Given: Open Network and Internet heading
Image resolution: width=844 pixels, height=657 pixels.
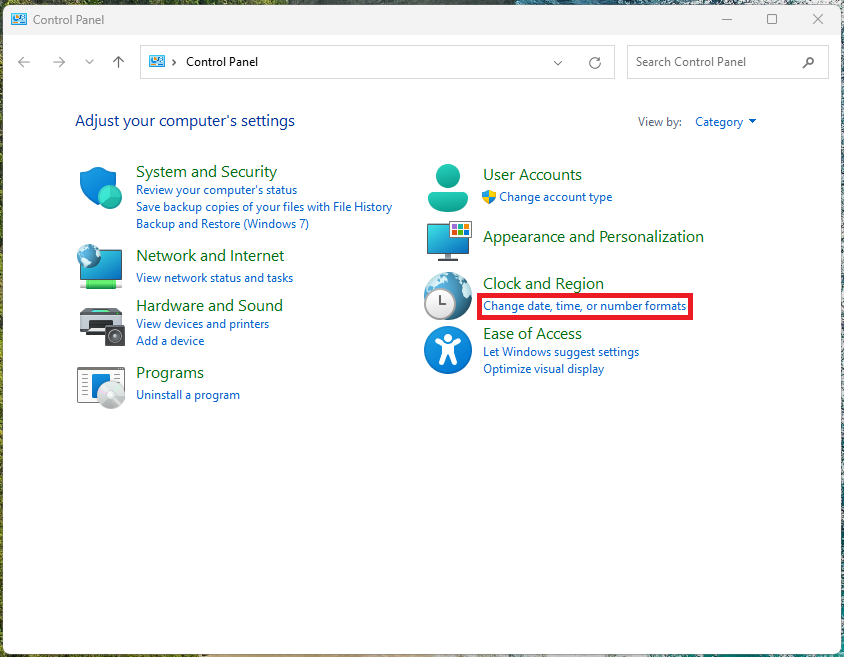Looking at the screenshot, I should [210, 256].
